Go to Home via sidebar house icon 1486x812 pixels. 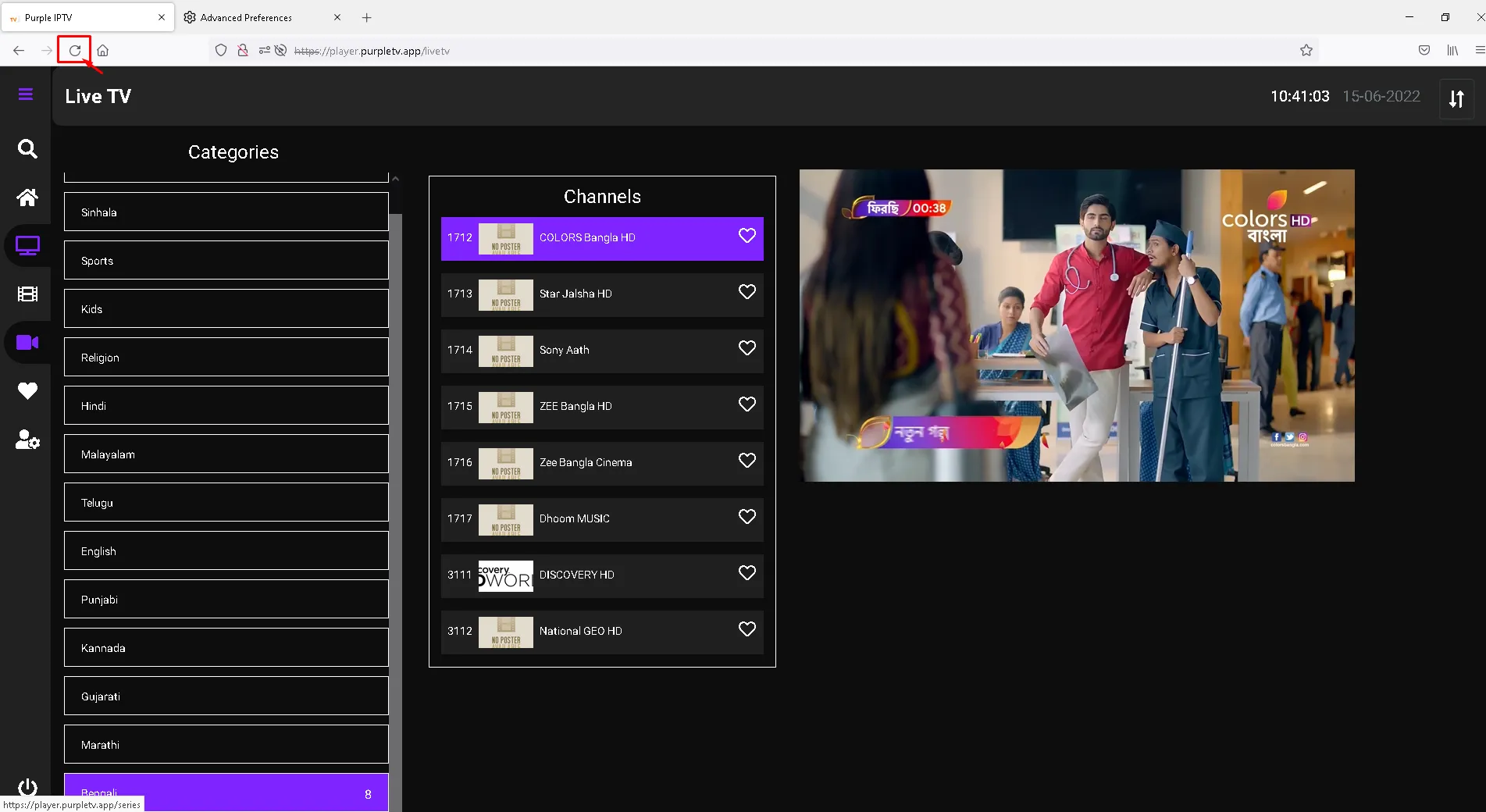coord(27,198)
